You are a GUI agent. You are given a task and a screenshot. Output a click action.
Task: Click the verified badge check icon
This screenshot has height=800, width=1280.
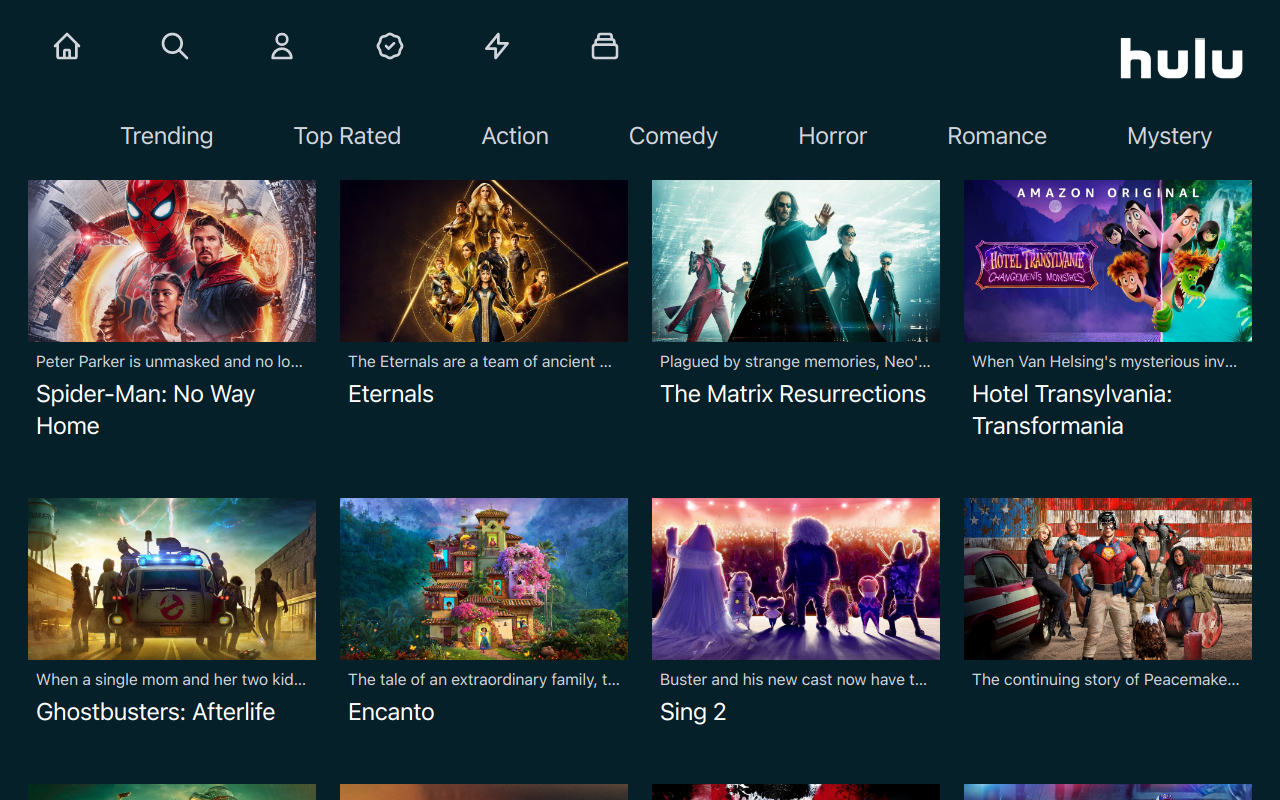pyautogui.click(x=390, y=46)
